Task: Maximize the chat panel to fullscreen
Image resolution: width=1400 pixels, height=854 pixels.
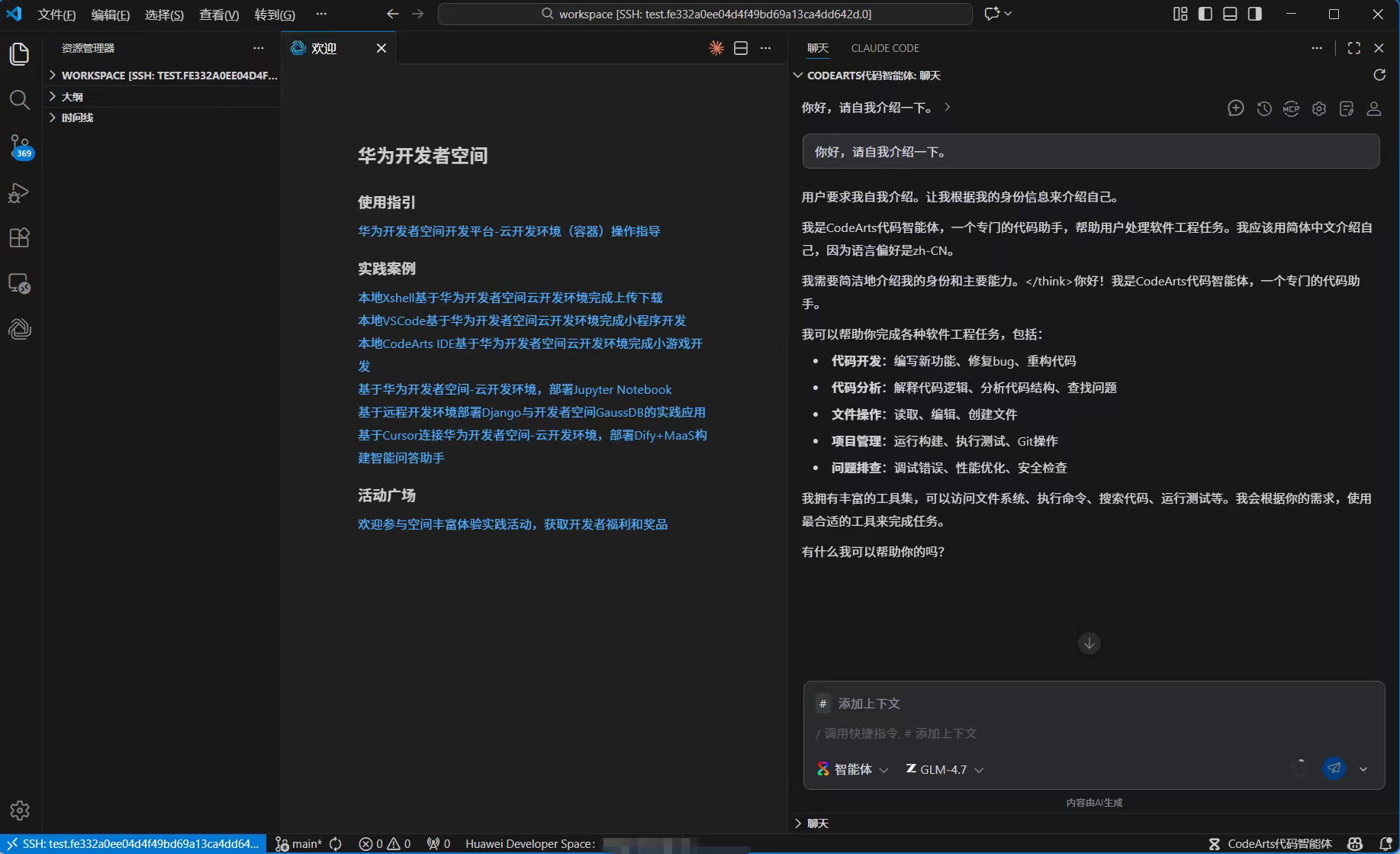Action: 1354,48
